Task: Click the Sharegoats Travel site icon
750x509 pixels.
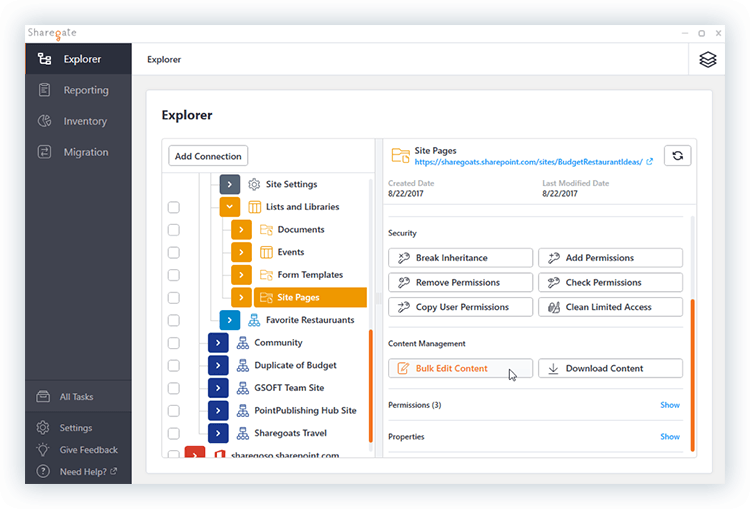Action: point(243,433)
